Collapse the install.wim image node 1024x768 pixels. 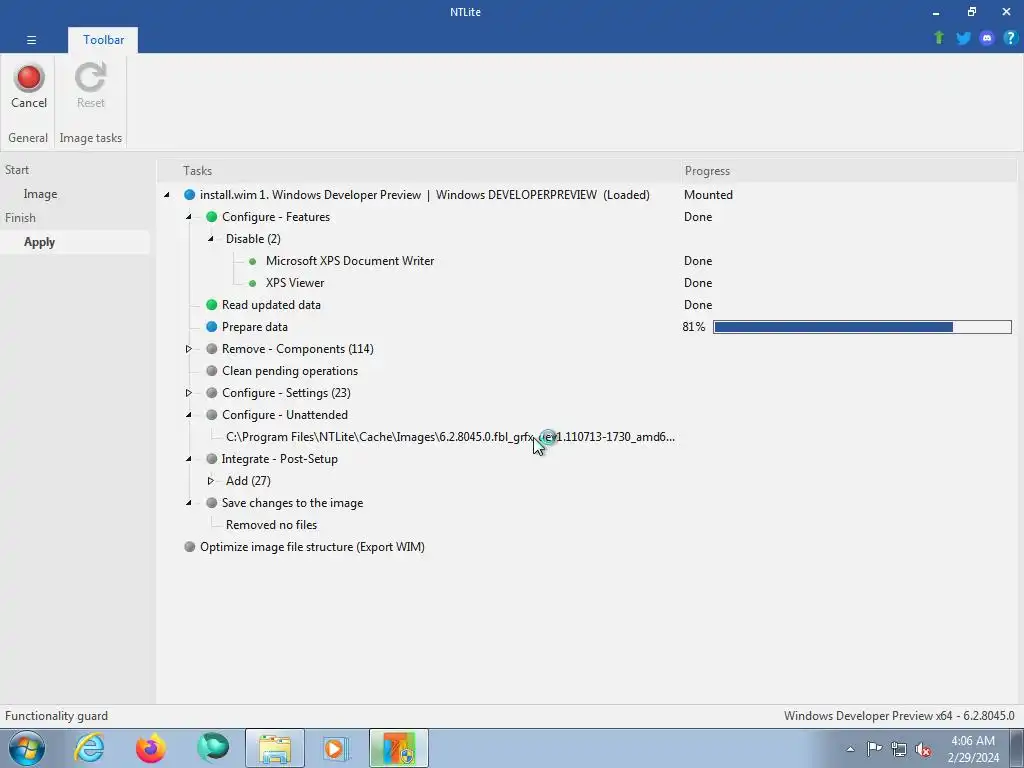coord(167,195)
